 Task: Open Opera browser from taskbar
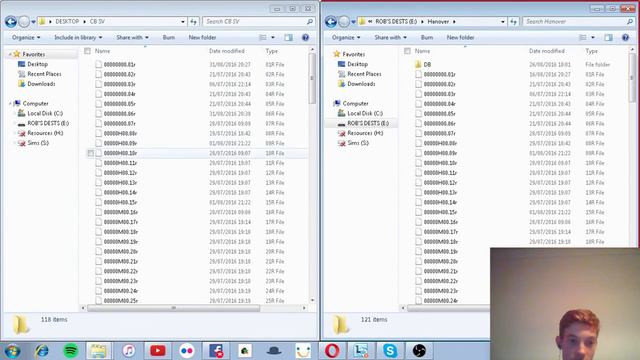(332, 351)
